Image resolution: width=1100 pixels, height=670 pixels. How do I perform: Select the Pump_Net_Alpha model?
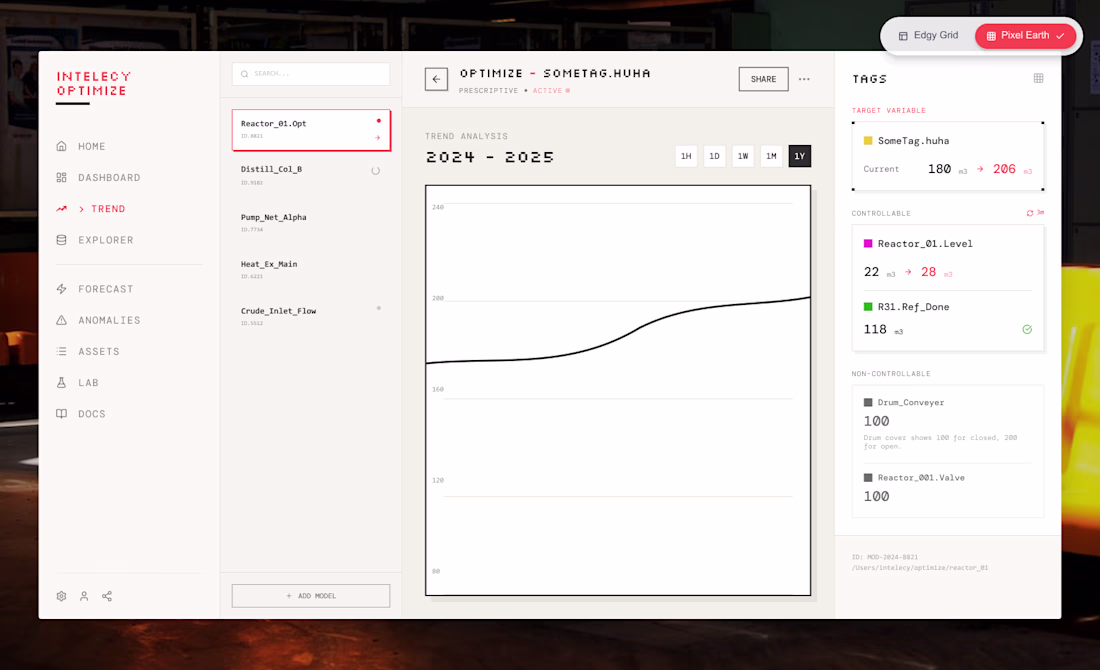point(311,222)
